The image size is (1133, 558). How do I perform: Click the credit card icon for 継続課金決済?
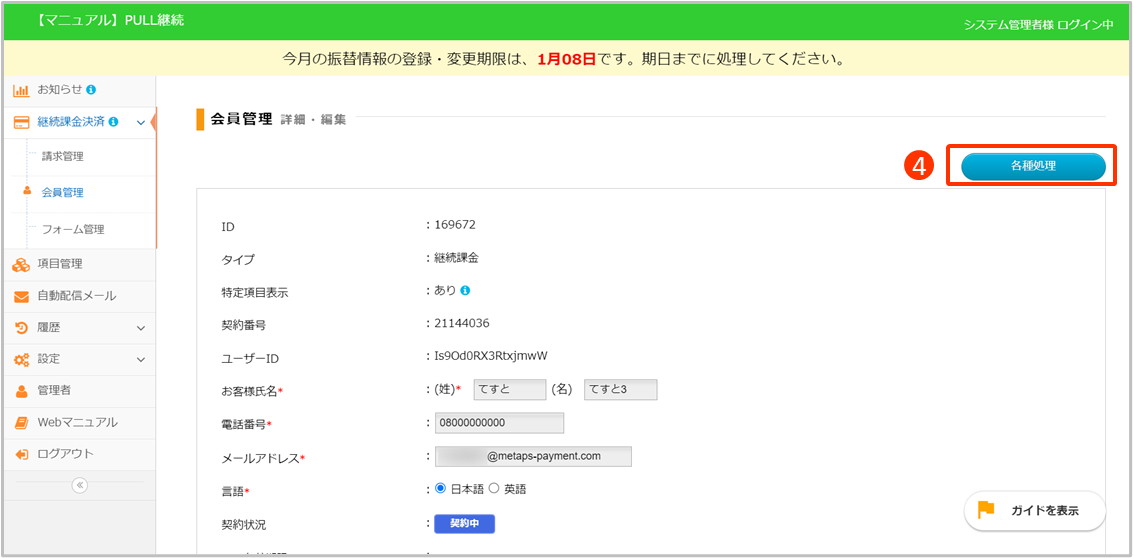click(x=20, y=122)
